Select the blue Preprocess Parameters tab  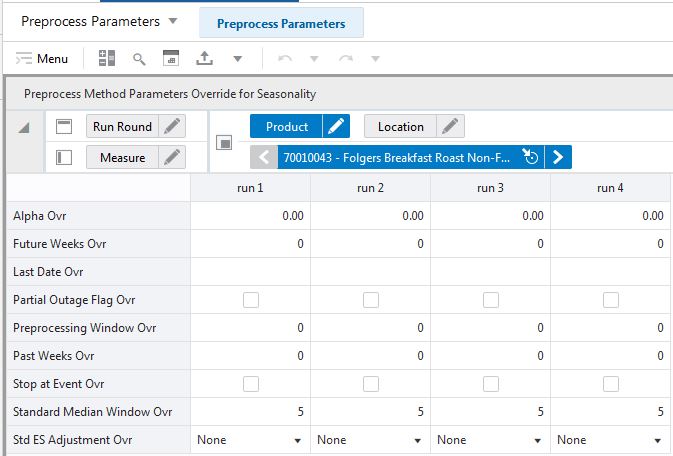[281, 23]
